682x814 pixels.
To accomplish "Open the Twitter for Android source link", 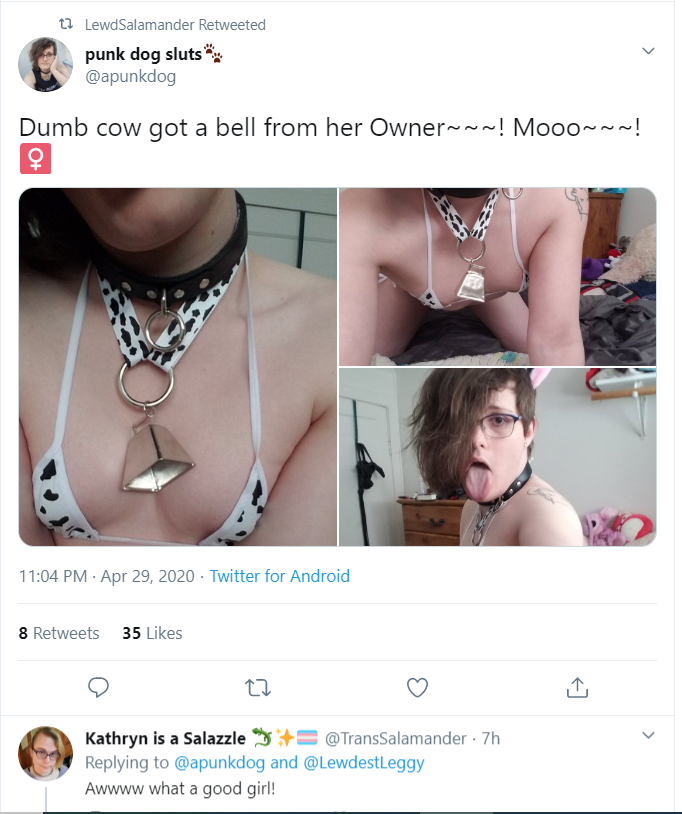I will [279, 576].
